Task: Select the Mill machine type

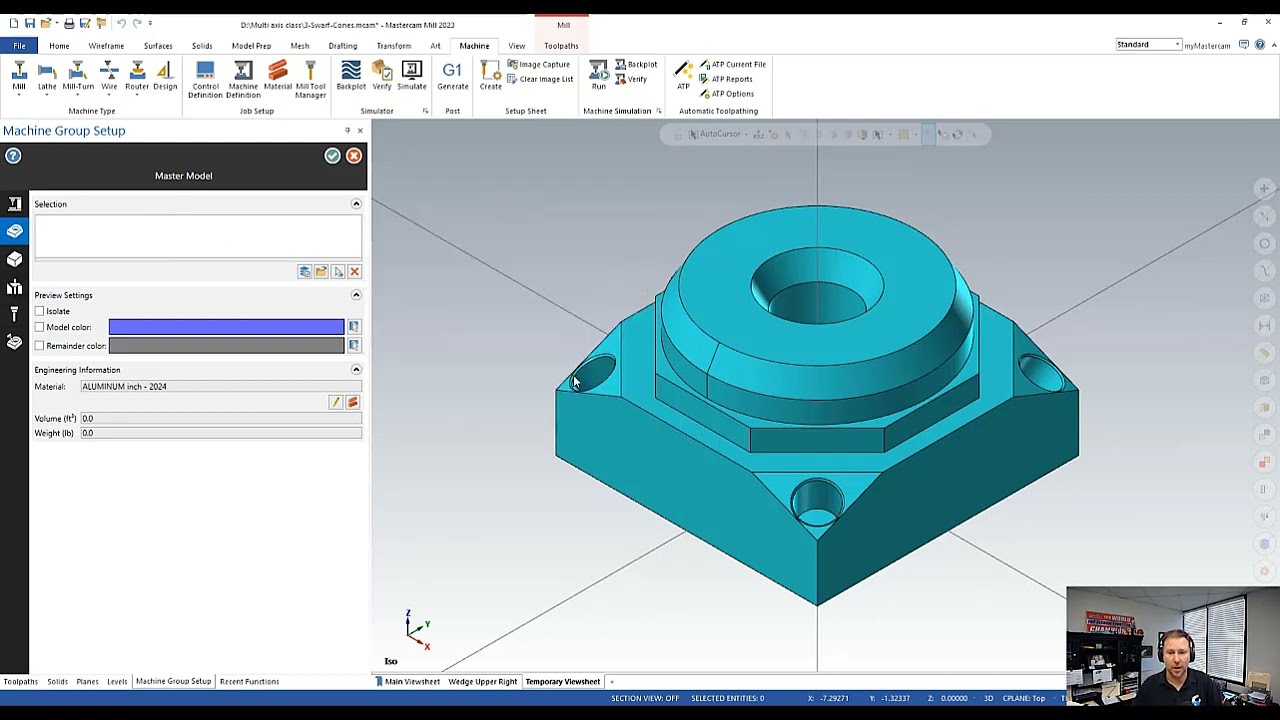Action: [x=19, y=76]
